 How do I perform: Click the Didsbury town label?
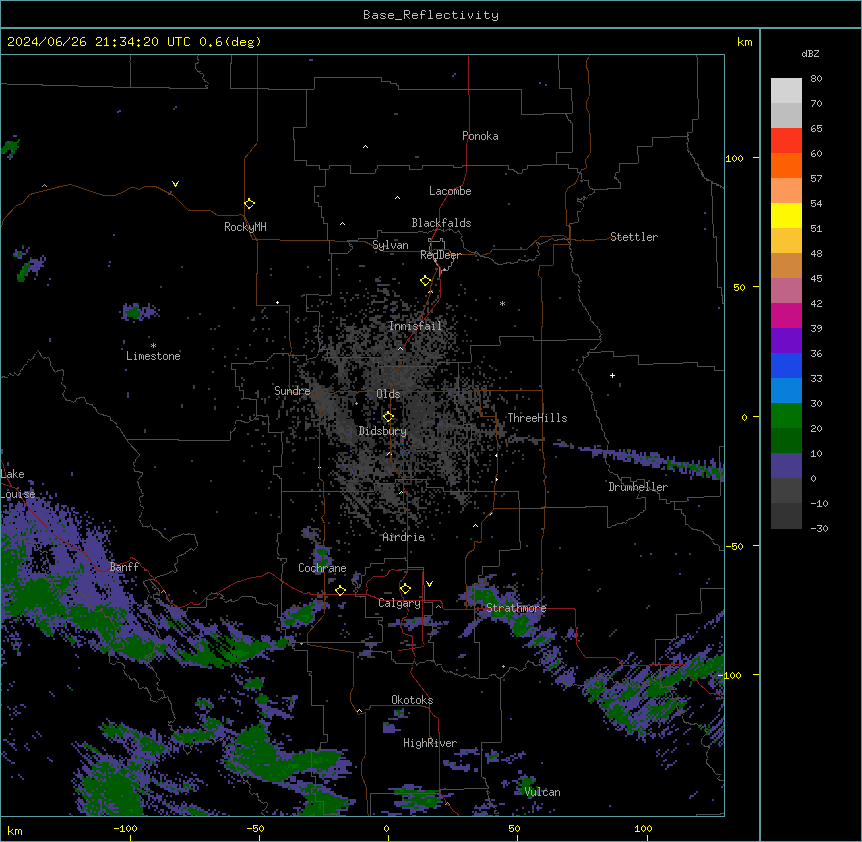[383, 431]
